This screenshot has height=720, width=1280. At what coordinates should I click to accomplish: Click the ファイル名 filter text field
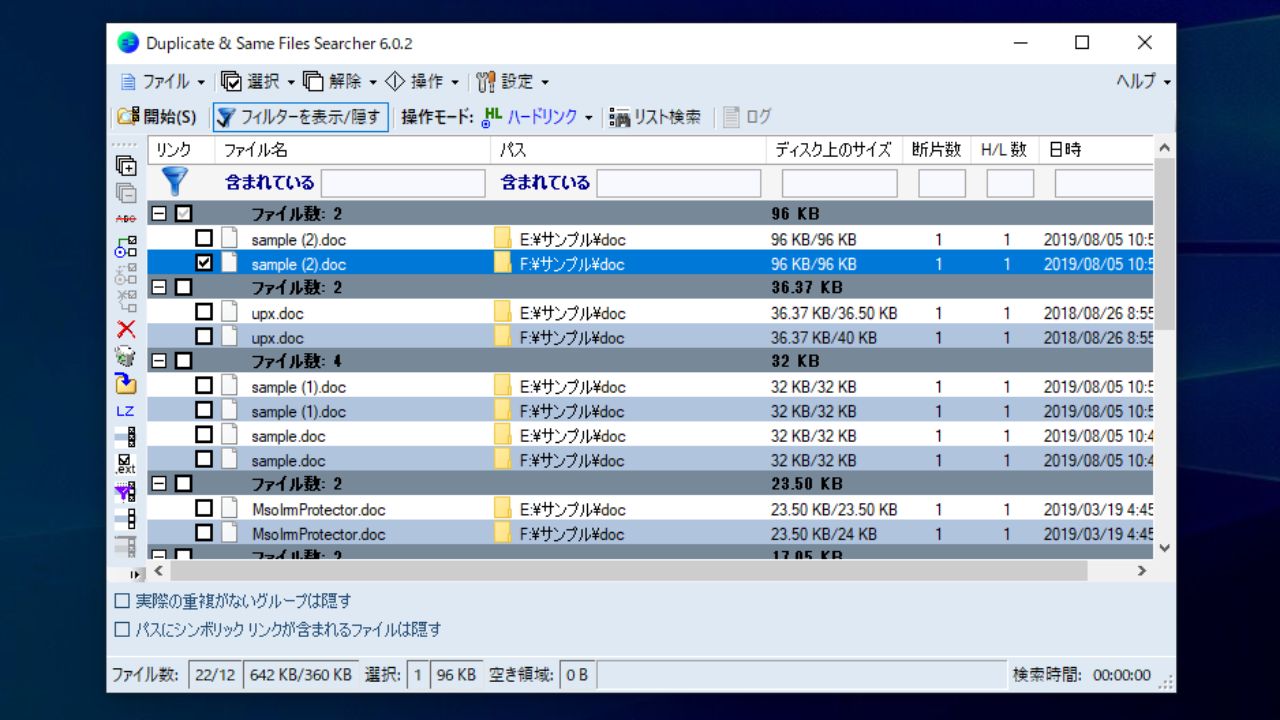pos(403,183)
